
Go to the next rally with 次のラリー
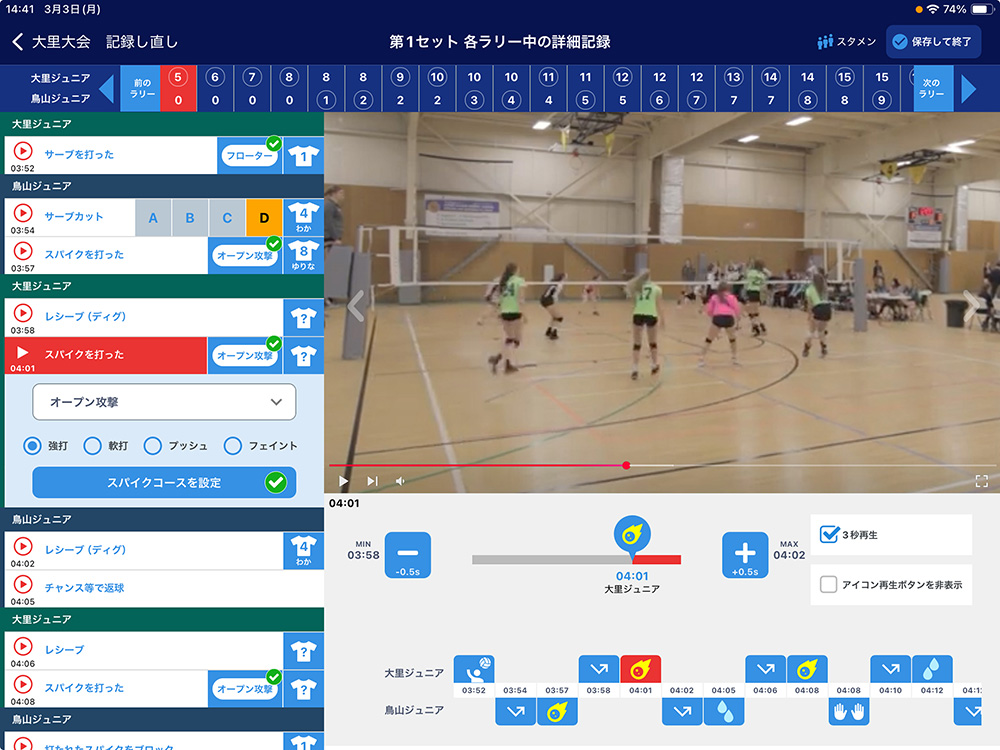pos(931,89)
